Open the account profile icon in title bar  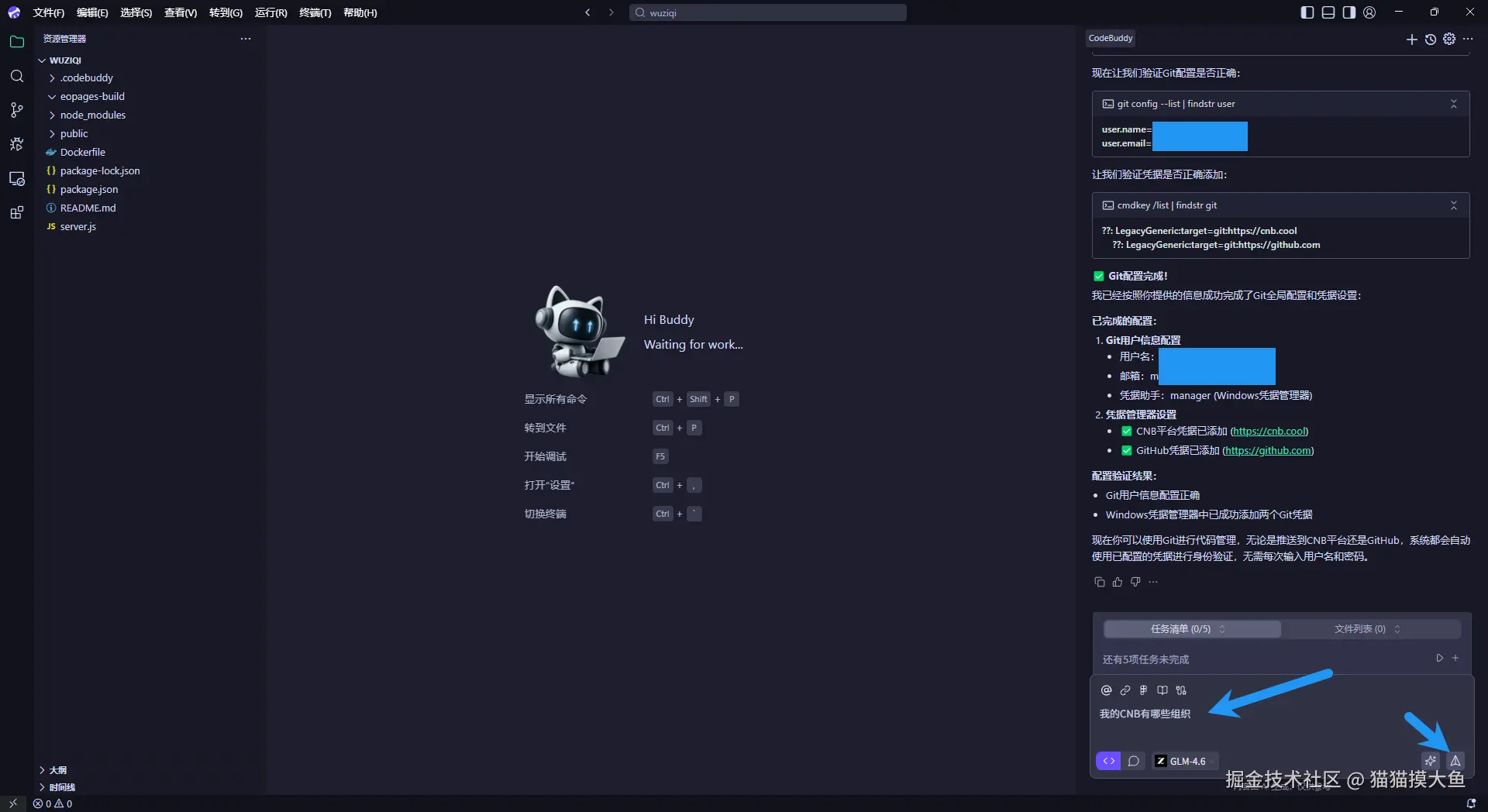(1369, 12)
